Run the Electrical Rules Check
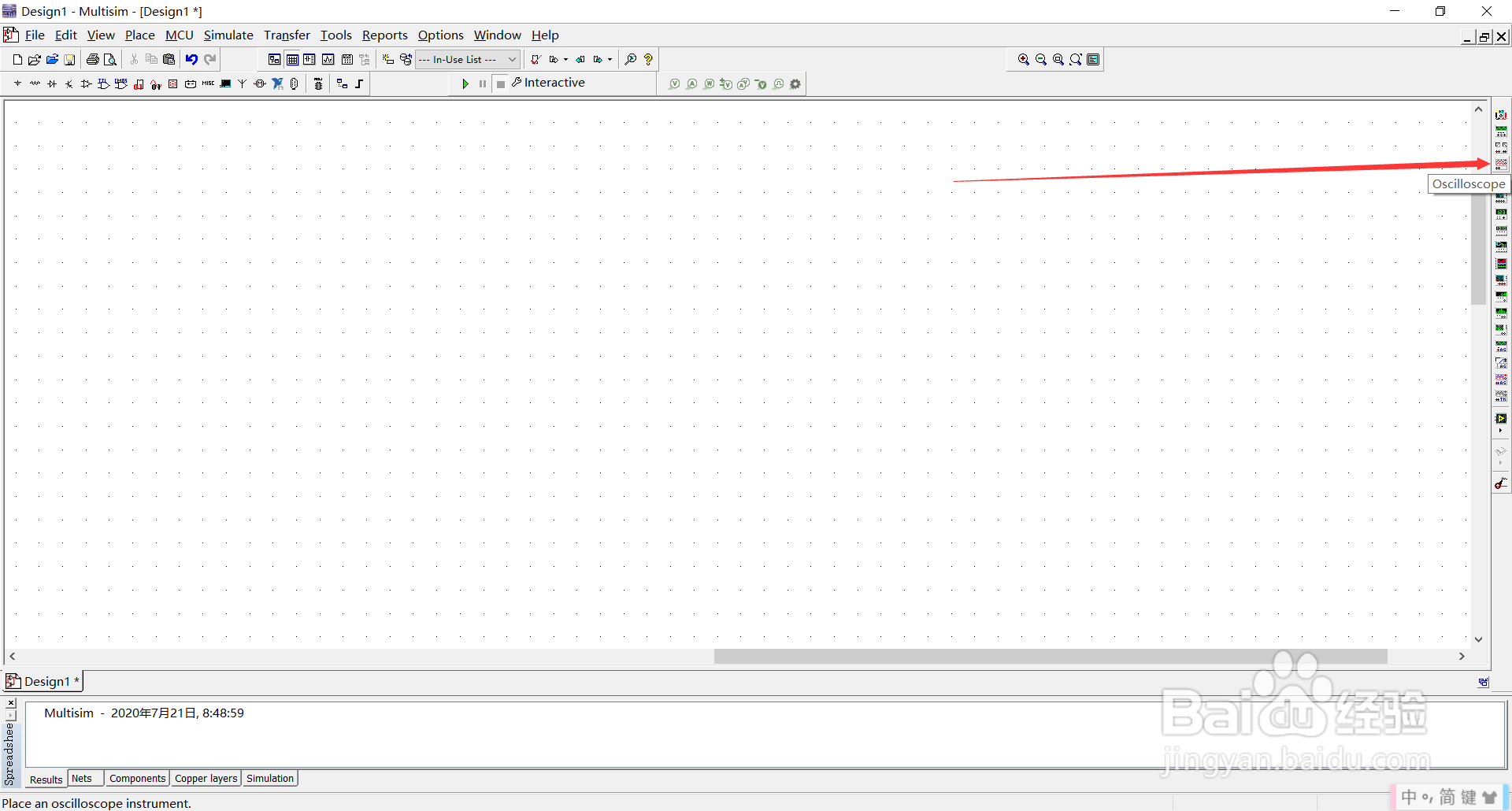The height and width of the screenshot is (811, 1512). (x=535, y=59)
